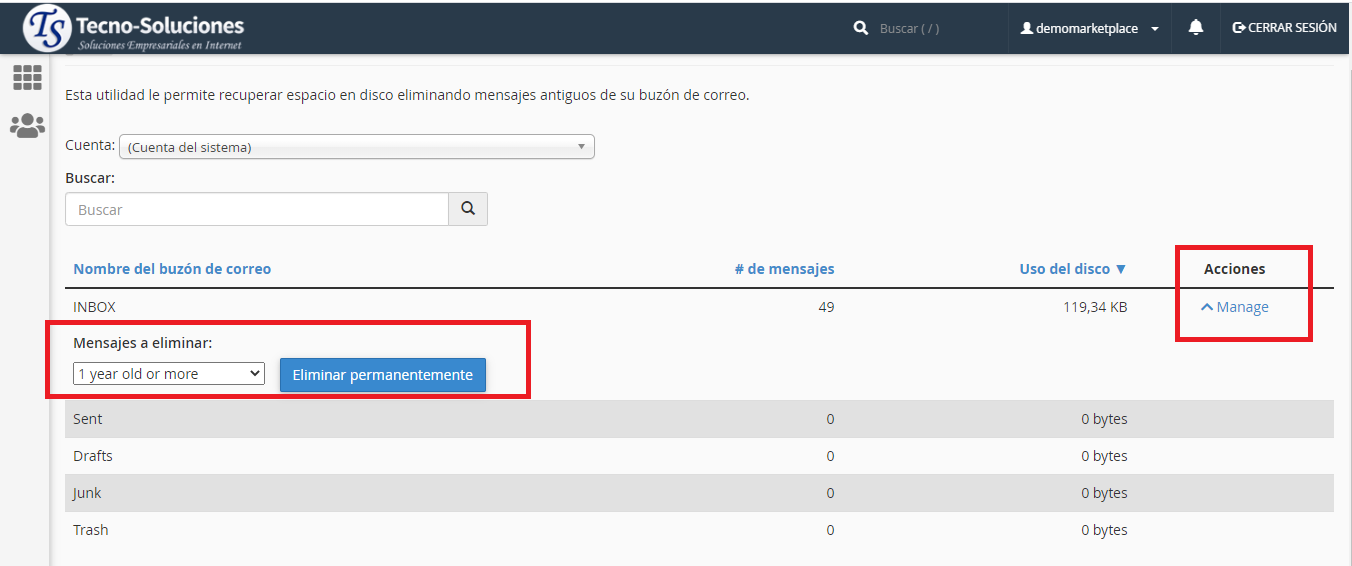
Task: Open the '1 year old or more' dropdown
Action: [x=169, y=374]
